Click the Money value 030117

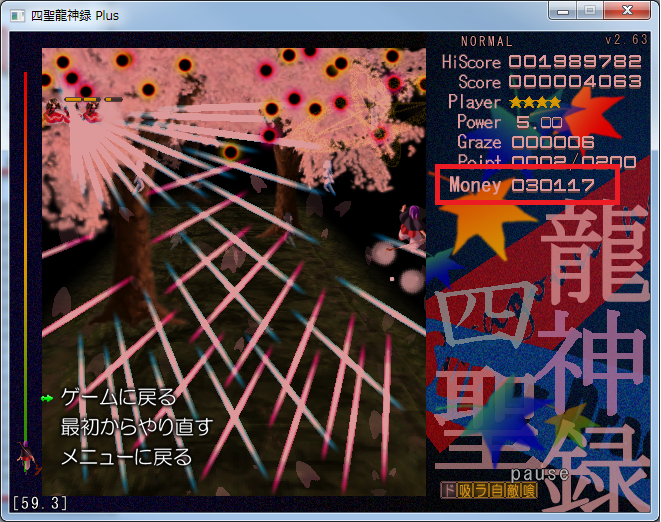pos(553,185)
